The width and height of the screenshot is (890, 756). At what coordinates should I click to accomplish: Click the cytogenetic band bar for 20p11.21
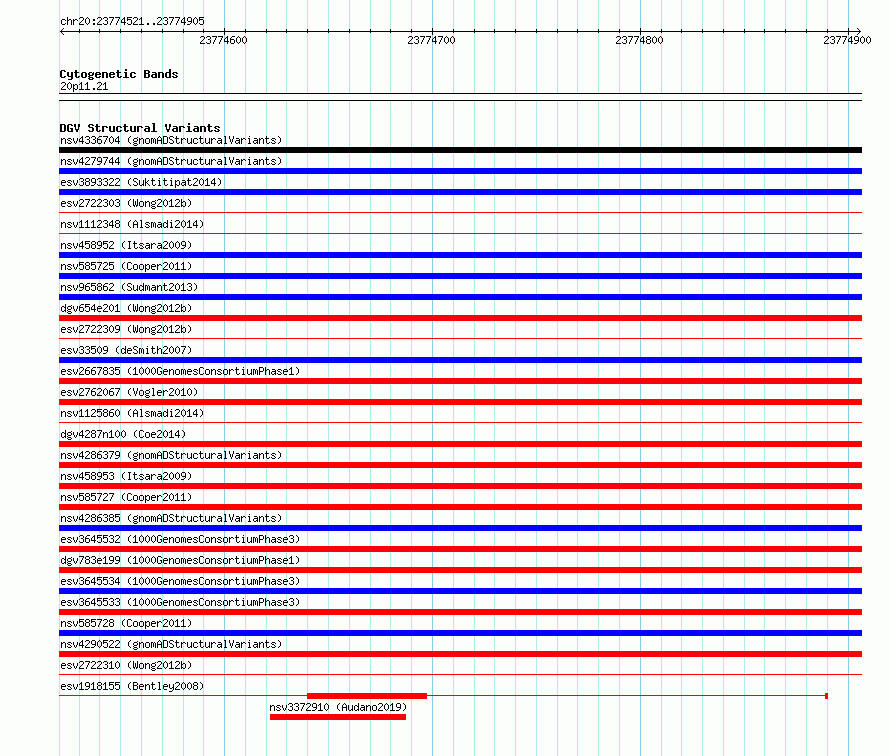[460, 97]
